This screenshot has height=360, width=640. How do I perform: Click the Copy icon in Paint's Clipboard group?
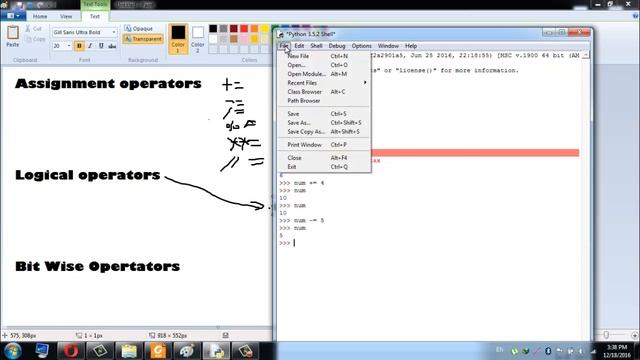[x=28, y=39]
